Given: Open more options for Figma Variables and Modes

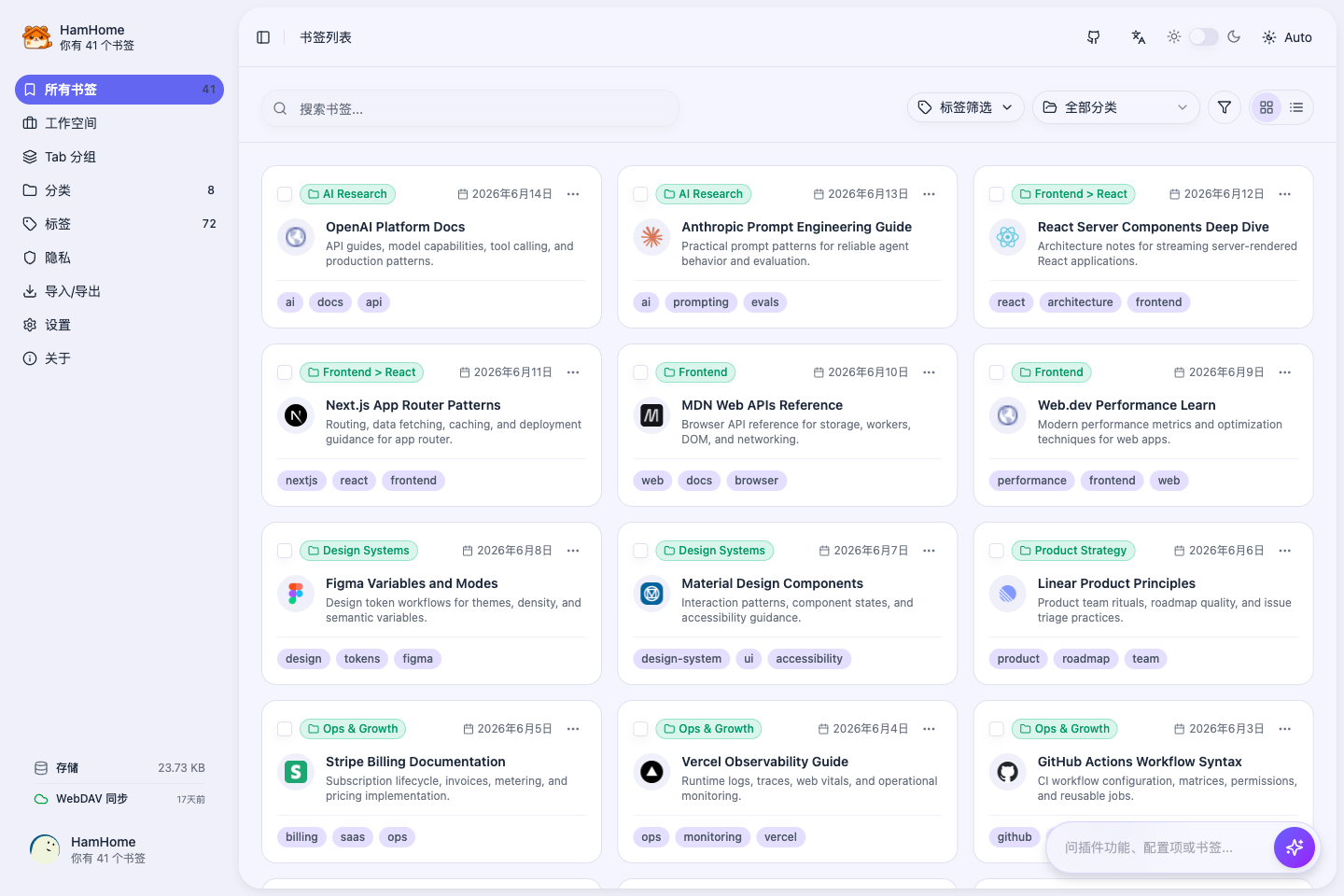Looking at the screenshot, I should 573,551.
